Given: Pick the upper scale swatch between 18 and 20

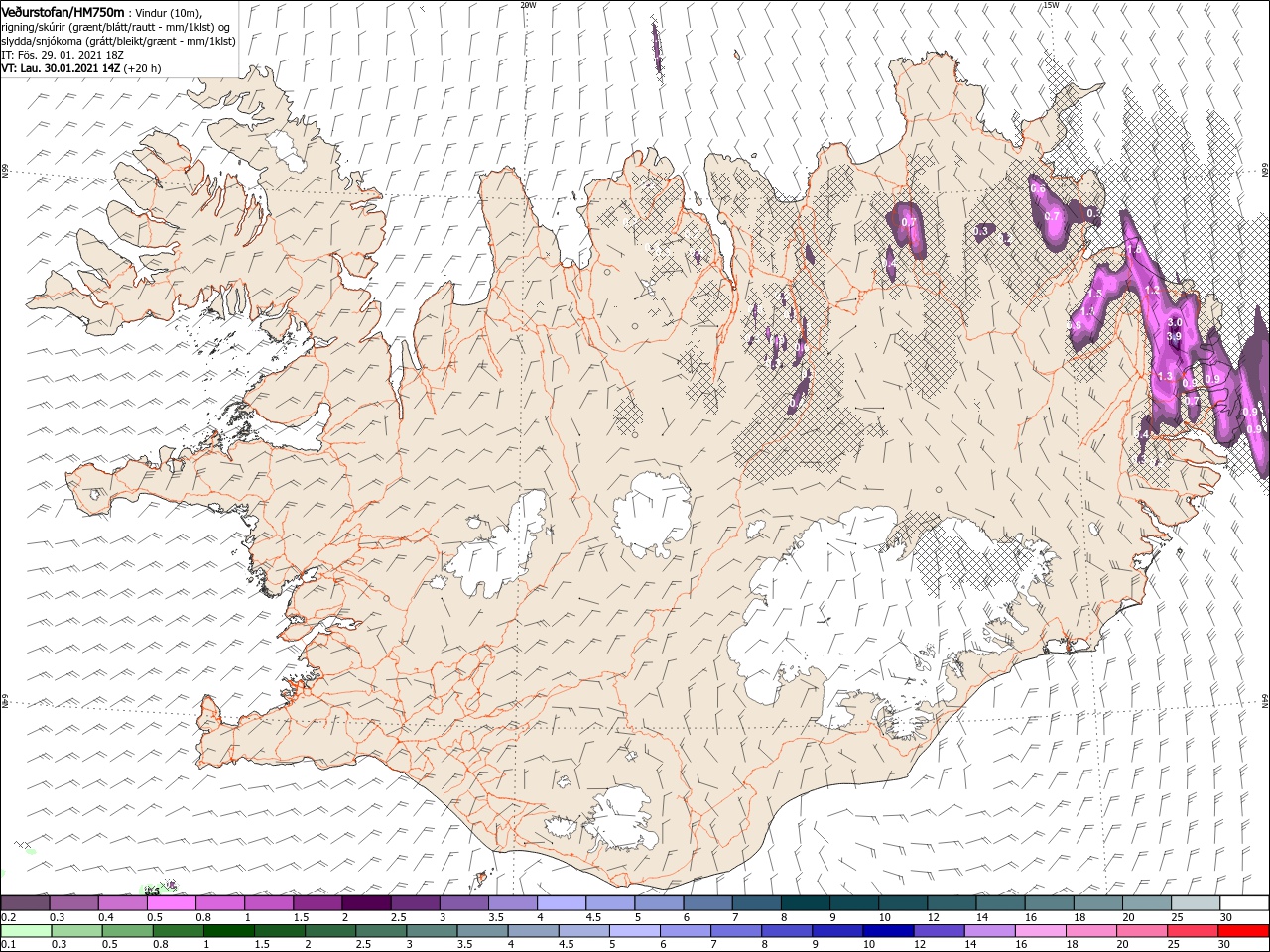Looking at the screenshot, I should pos(1098,903).
